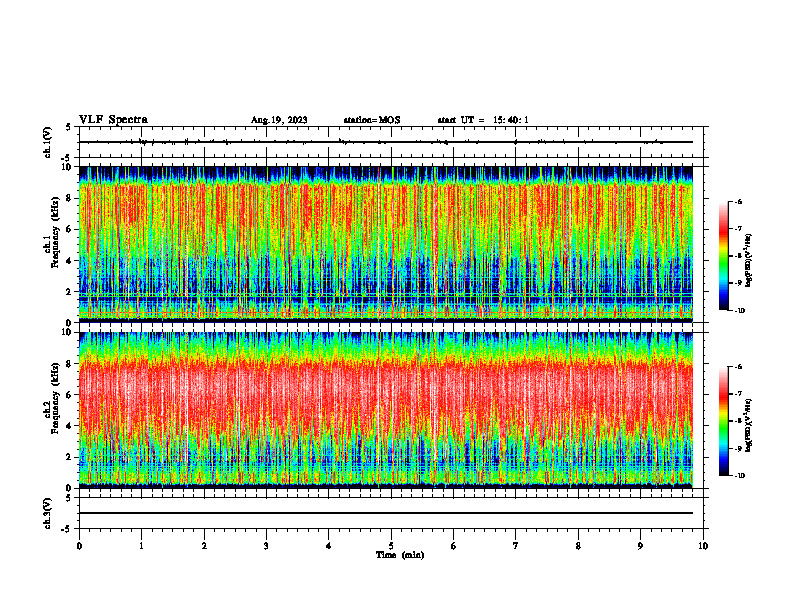Click the ch.1 frequency tick "6"
The image size is (792, 612).
70,230
